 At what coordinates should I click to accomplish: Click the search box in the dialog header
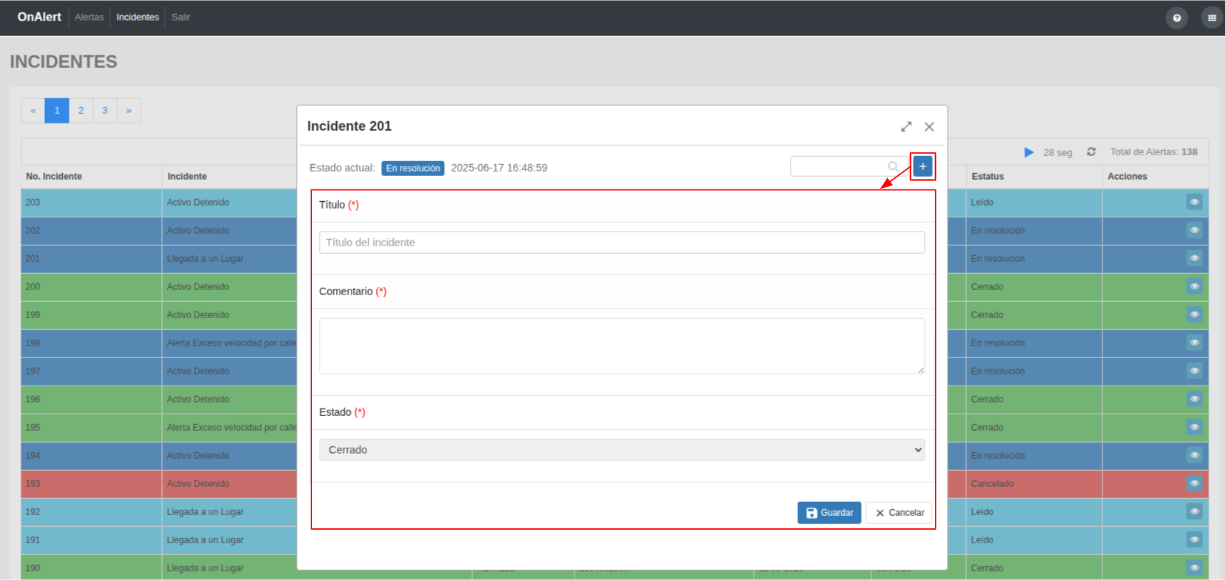coord(848,166)
